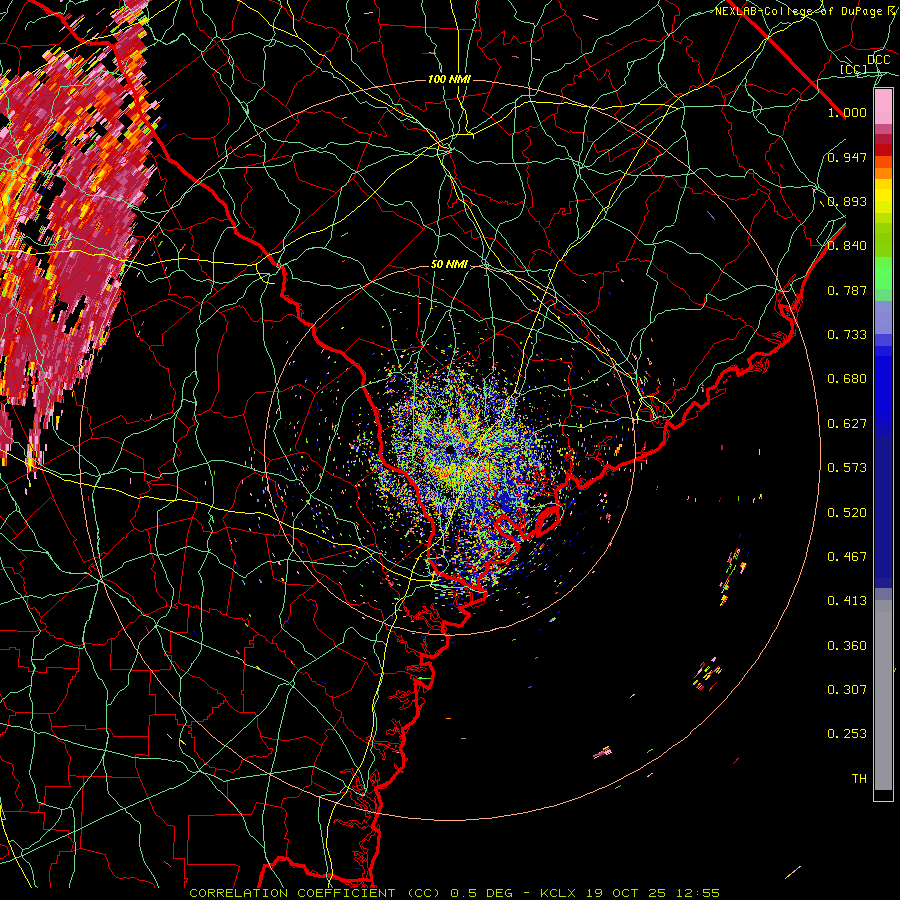Click the DCC label above color scale
The width and height of the screenshot is (900, 900).
878,60
